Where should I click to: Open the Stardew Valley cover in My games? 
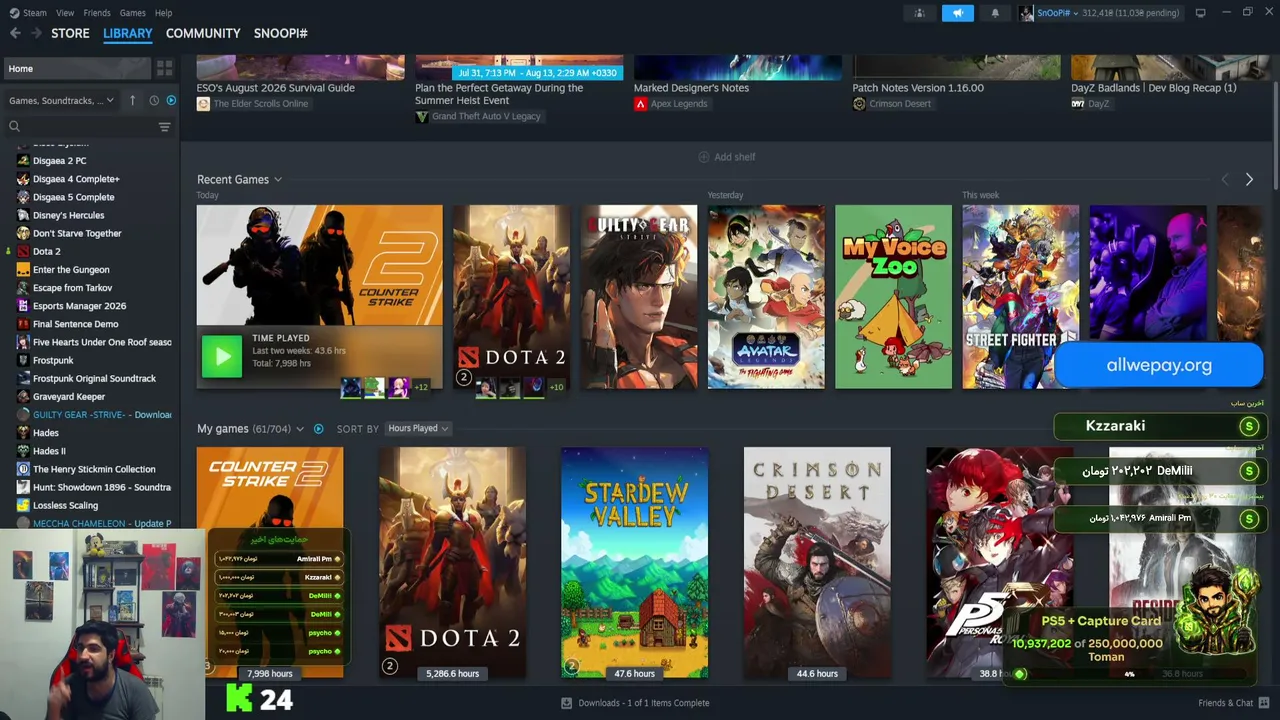coord(635,562)
